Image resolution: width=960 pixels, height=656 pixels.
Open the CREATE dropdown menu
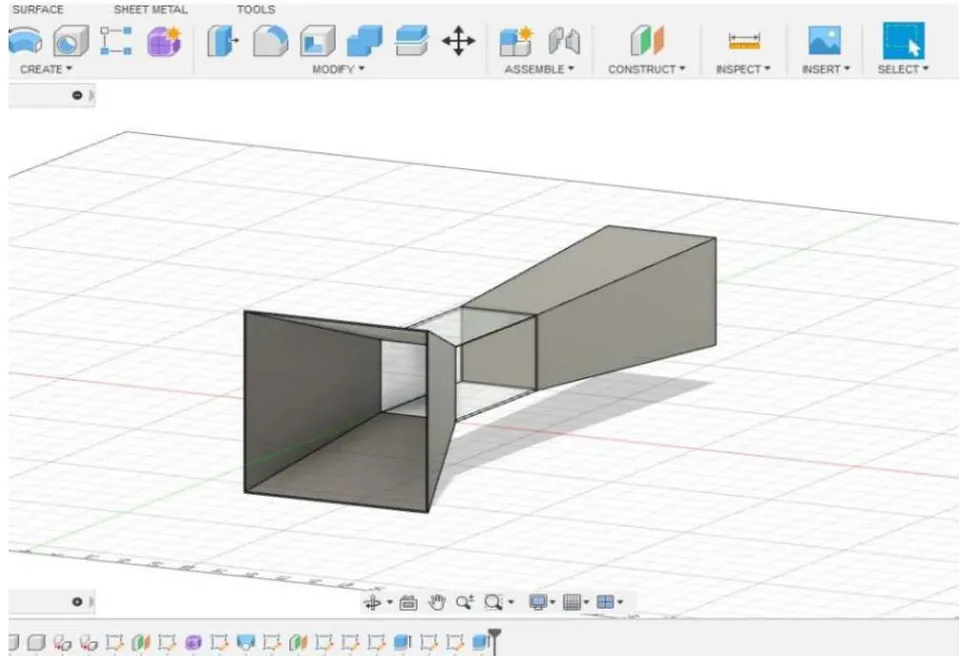tap(46, 69)
